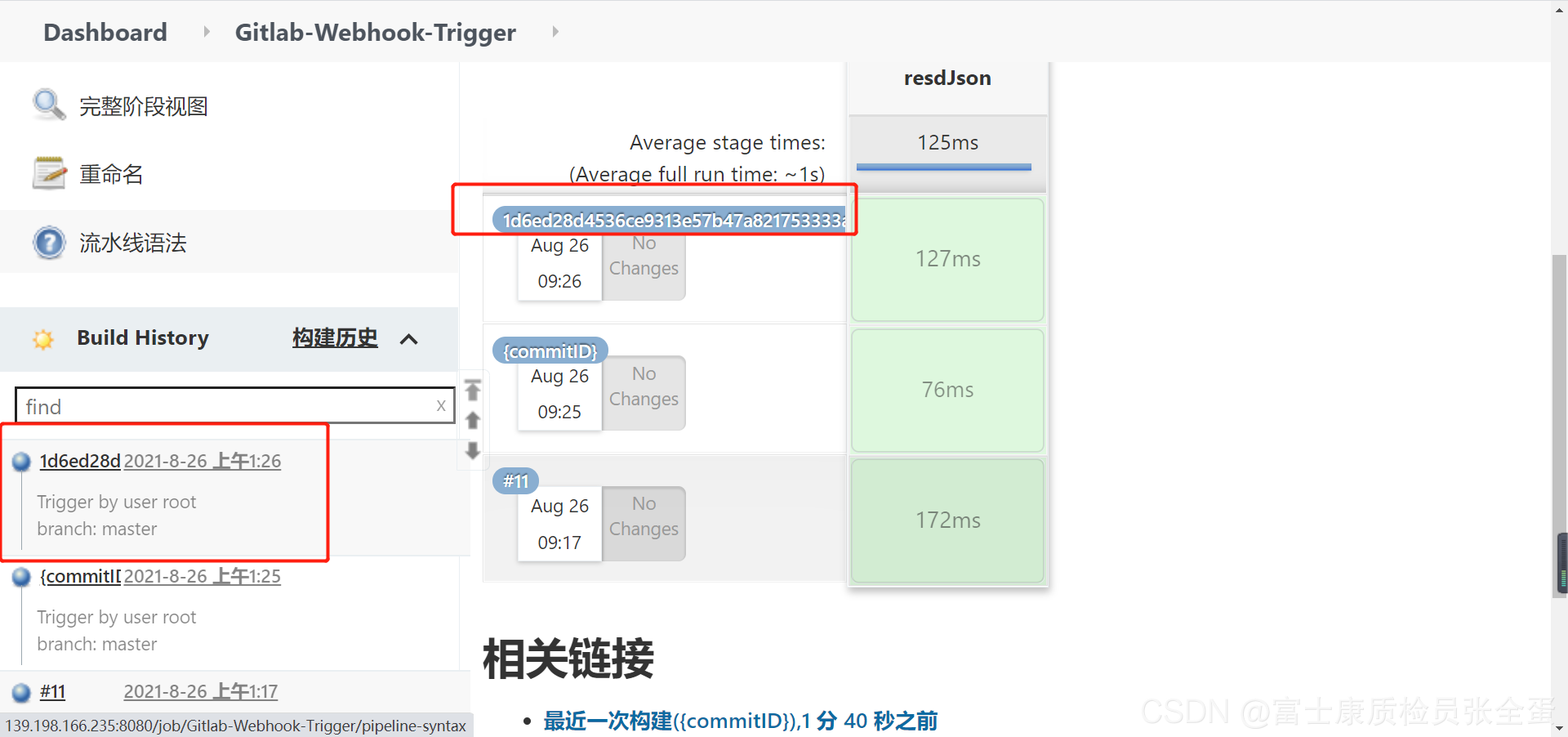Open build #11 in build history
Viewport: 1568px width, 737px height.
52,691
